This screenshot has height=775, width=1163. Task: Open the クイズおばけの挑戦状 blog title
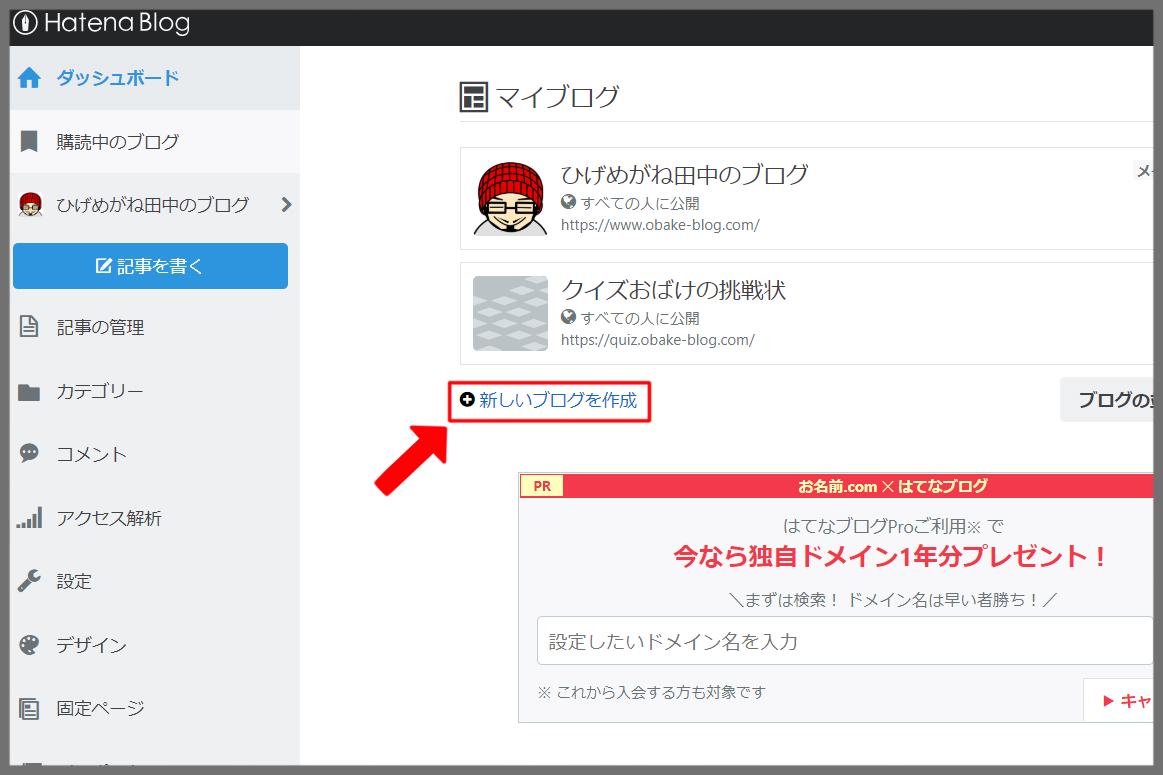(x=673, y=290)
